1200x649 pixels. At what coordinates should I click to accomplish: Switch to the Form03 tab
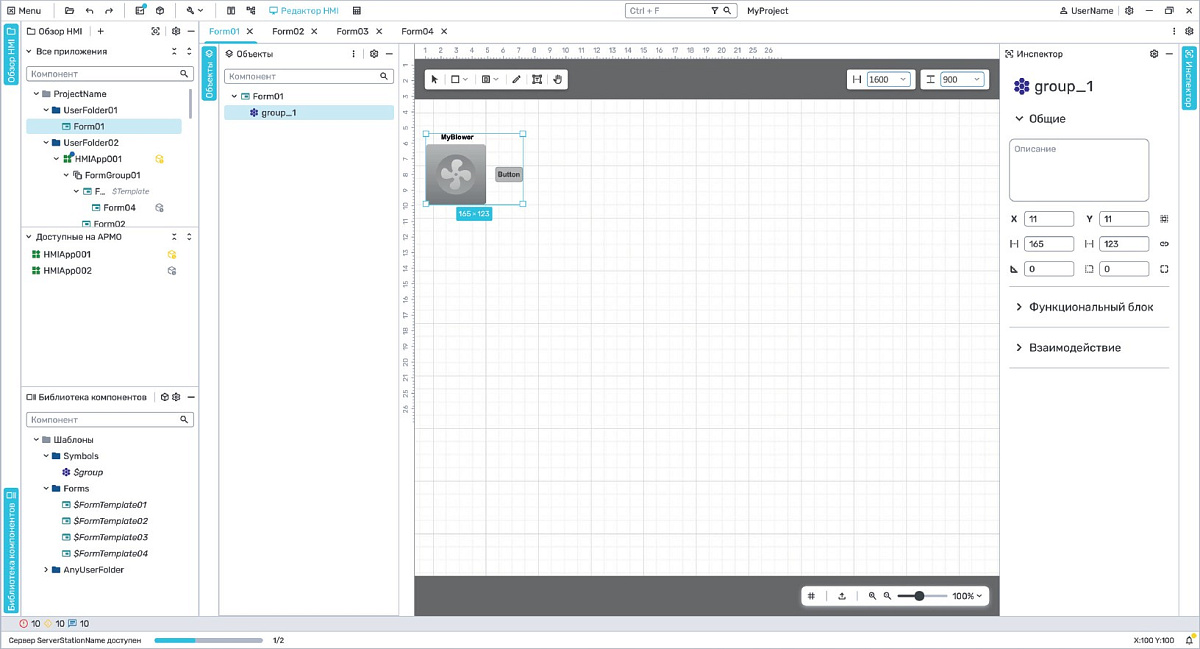pos(352,31)
